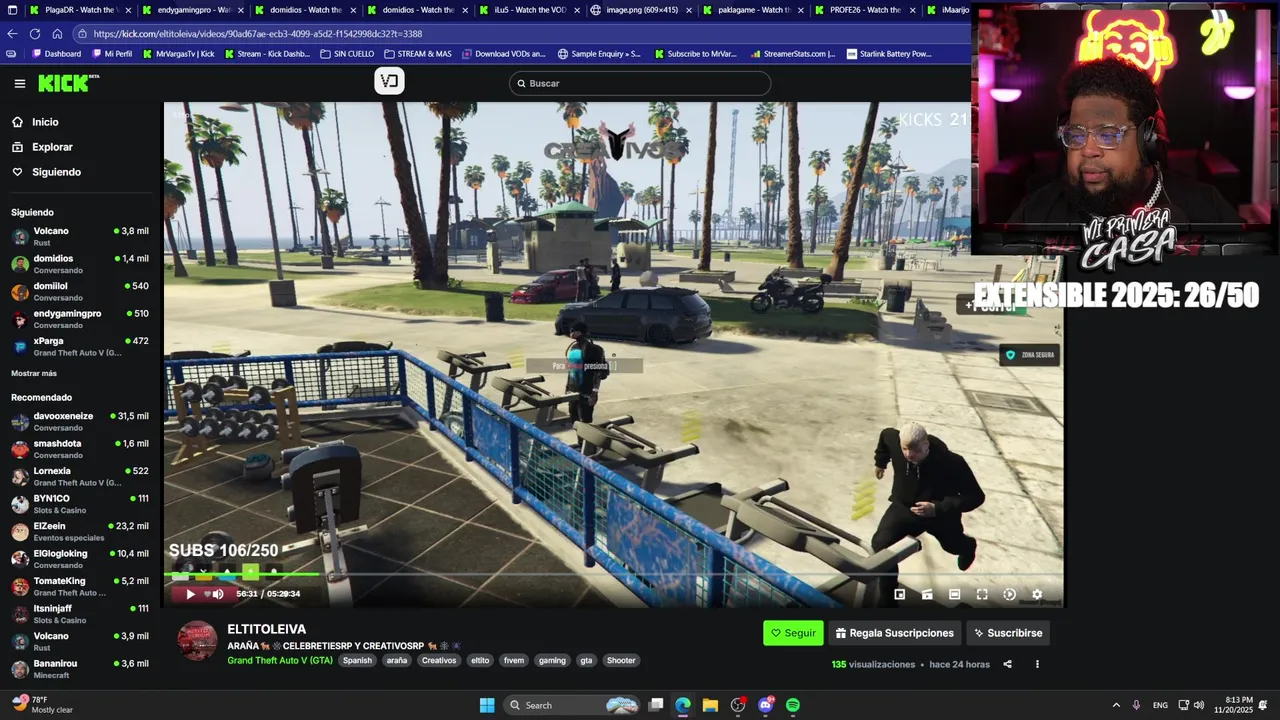Switch to paklagame browser tab
Viewport: 1280px width, 720px height.
[x=753, y=10]
